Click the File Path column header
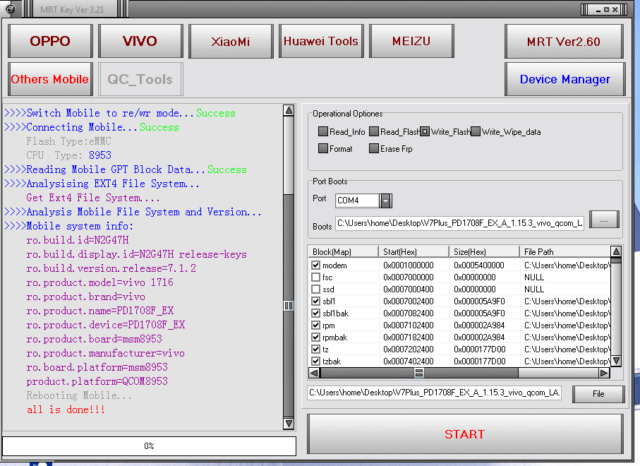This screenshot has height=466, width=640. (x=565, y=252)
